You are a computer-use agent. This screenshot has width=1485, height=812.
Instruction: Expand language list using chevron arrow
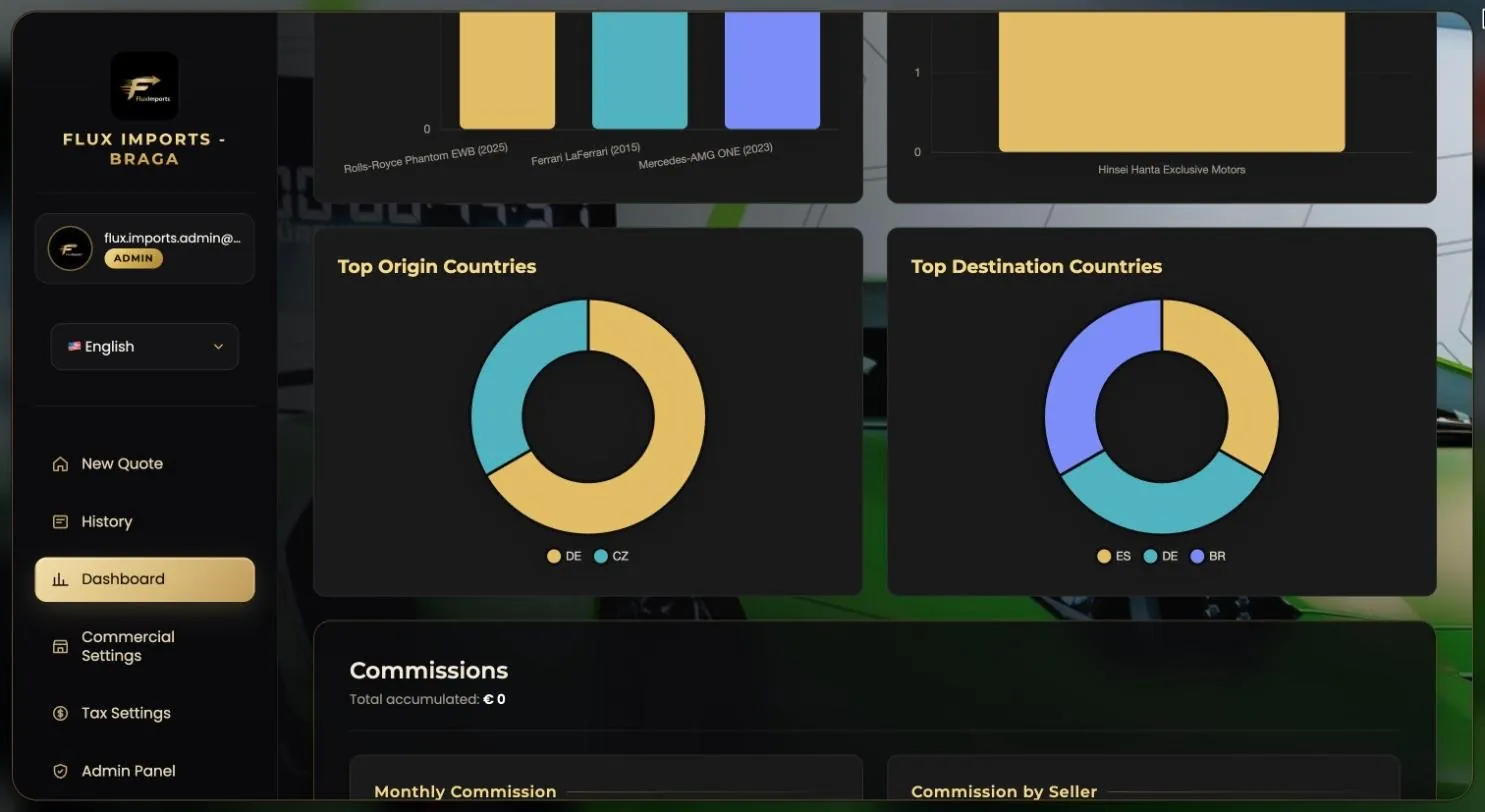(x=218, y=347)
